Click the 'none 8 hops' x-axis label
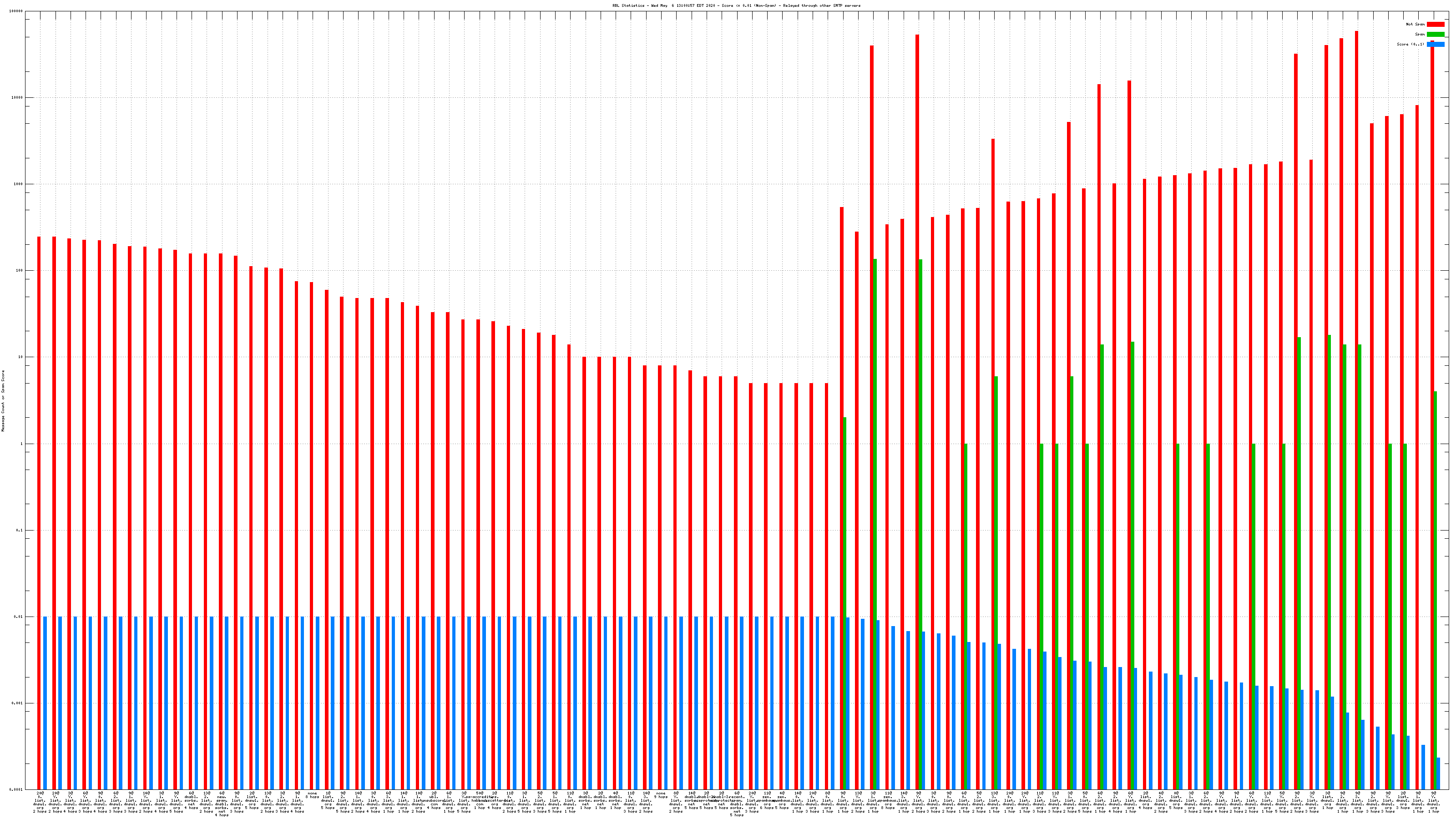This screenshot has height=819, width=1456. tap(313, 795)
